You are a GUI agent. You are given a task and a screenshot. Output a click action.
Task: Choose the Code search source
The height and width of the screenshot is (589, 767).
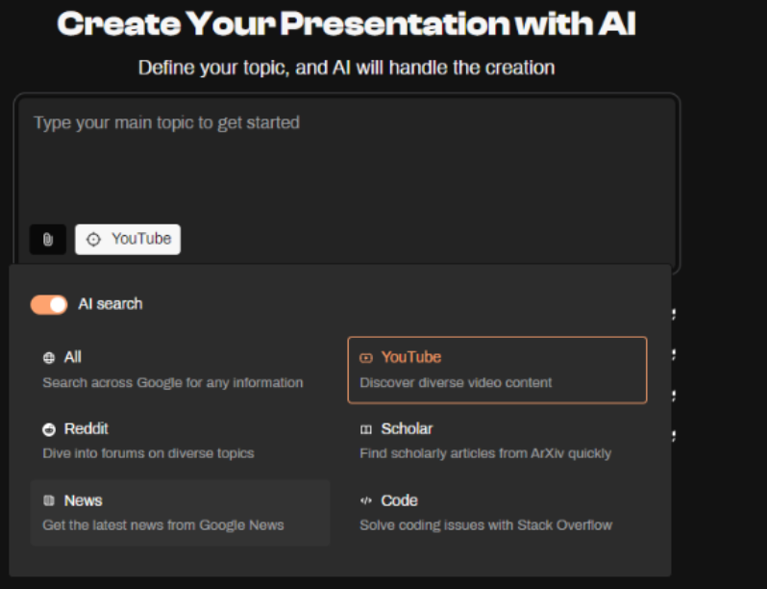(497, 513)
